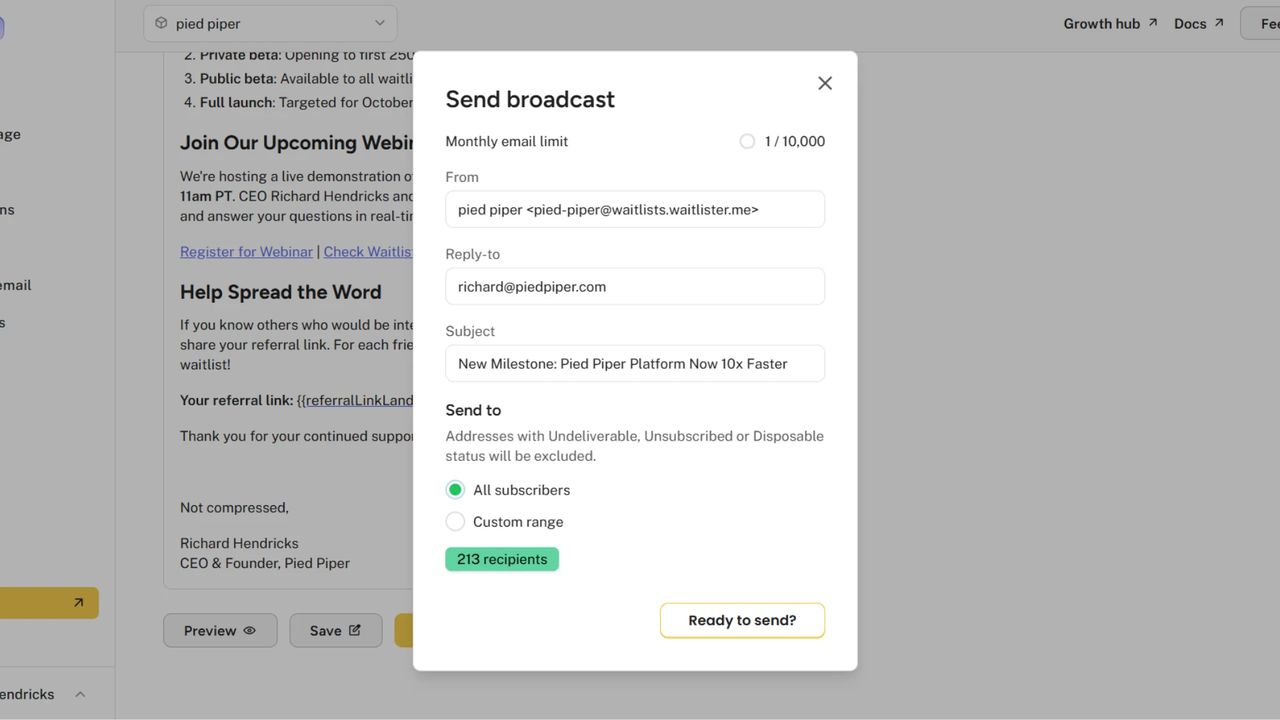This screenshot has height=720, width=1280.
Task: Follow the Register for Webinar link
Action: pyautogui.click(x=246, y=251)
